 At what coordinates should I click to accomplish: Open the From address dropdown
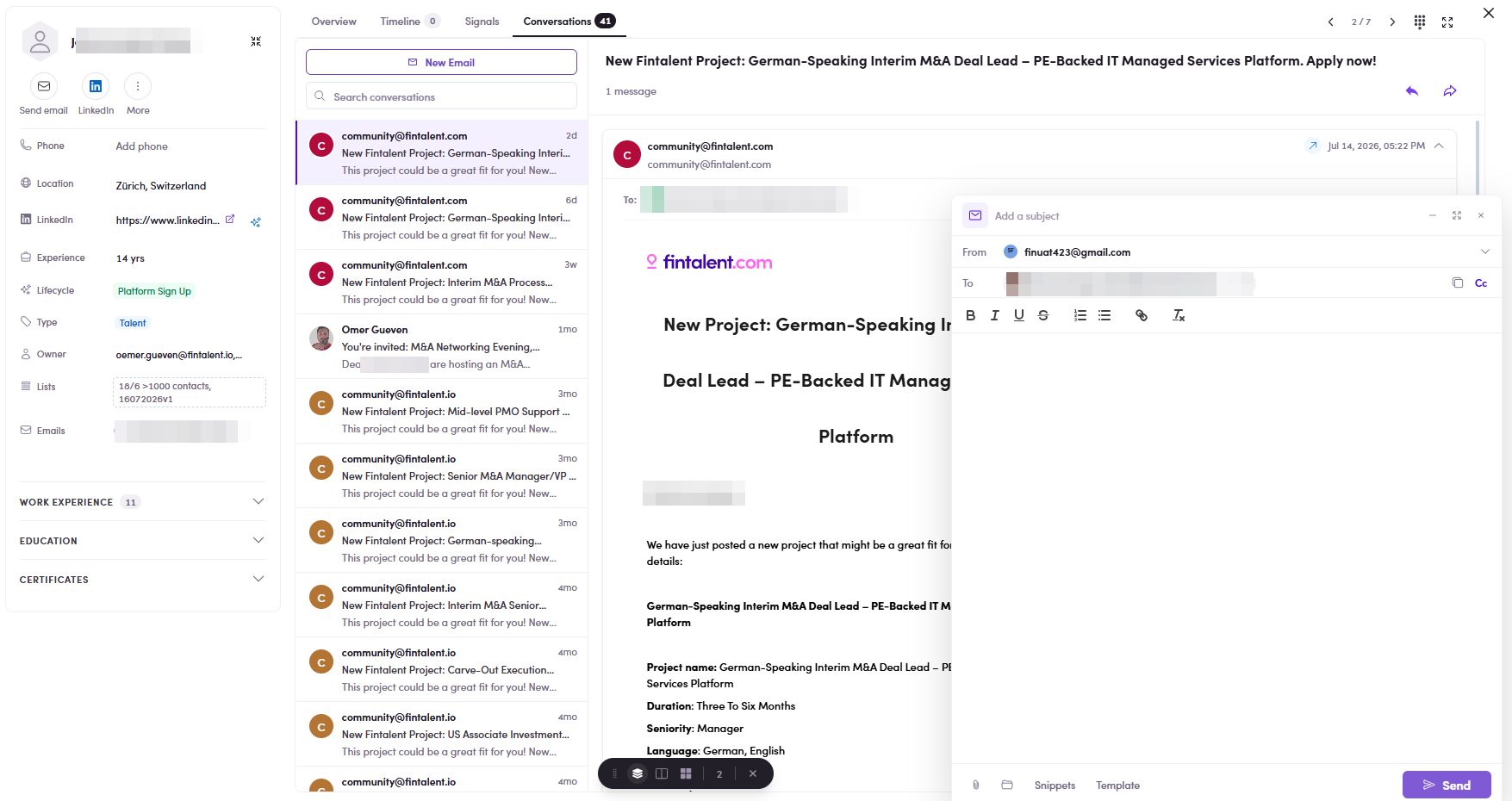point(1485,252)
